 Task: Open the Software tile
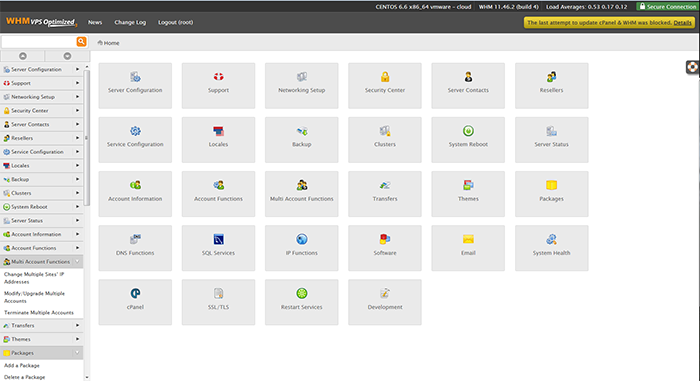[x=385, y=248]
